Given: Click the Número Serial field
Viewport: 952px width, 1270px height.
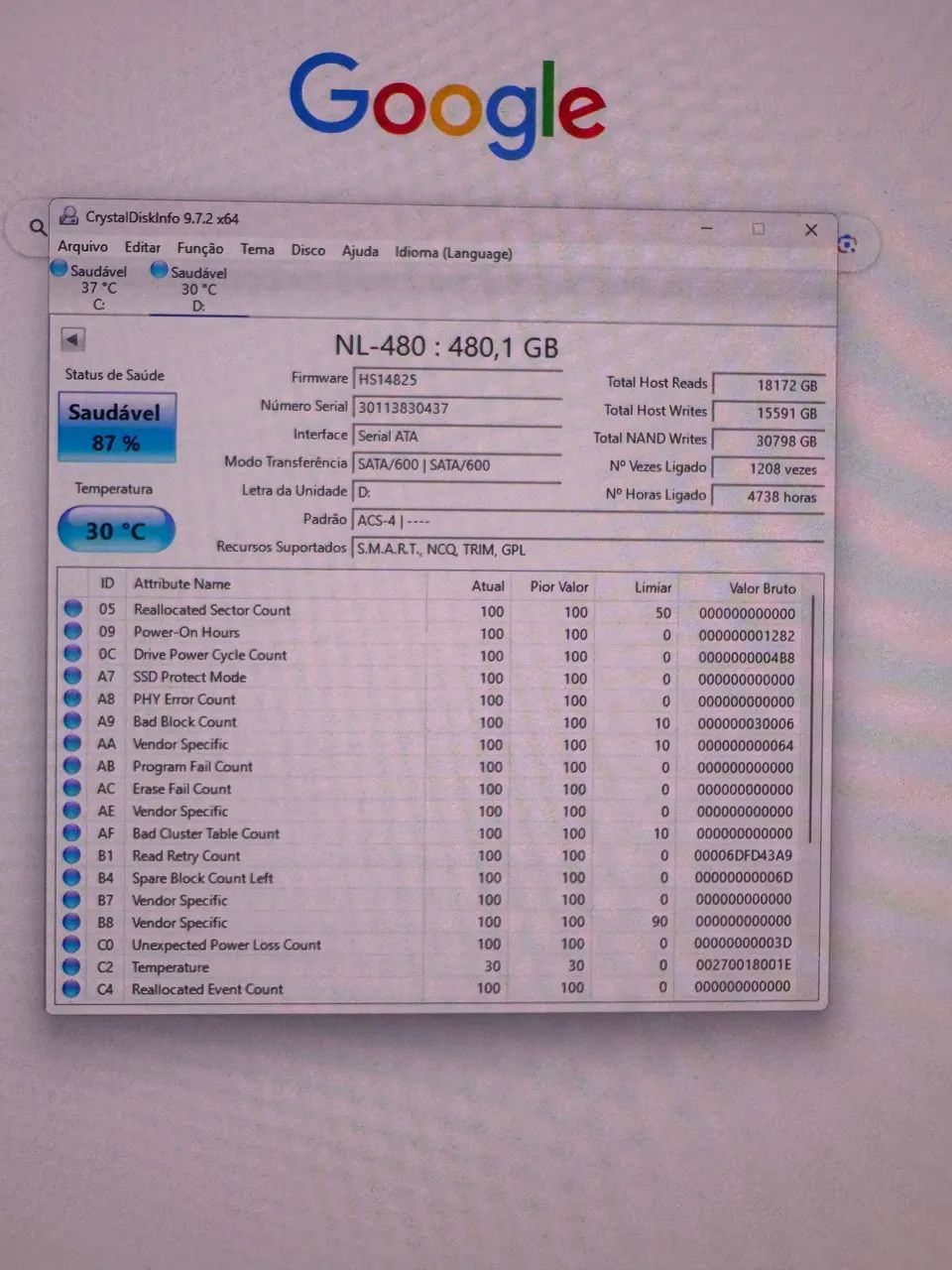Looking at the screenshot, I should [457, 408].
